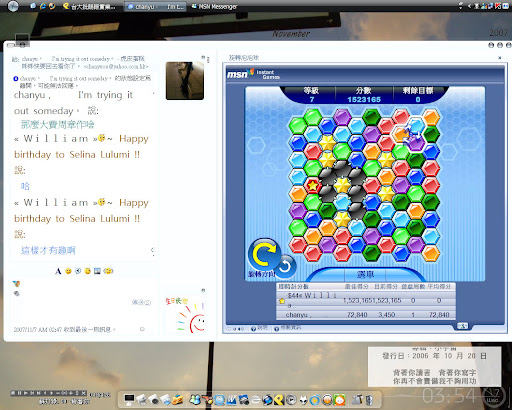Image resolution: width=512 pixels, height=410 pixels.
Task: Click the 1,523,165 best score cell
Action: pos(357,301)
